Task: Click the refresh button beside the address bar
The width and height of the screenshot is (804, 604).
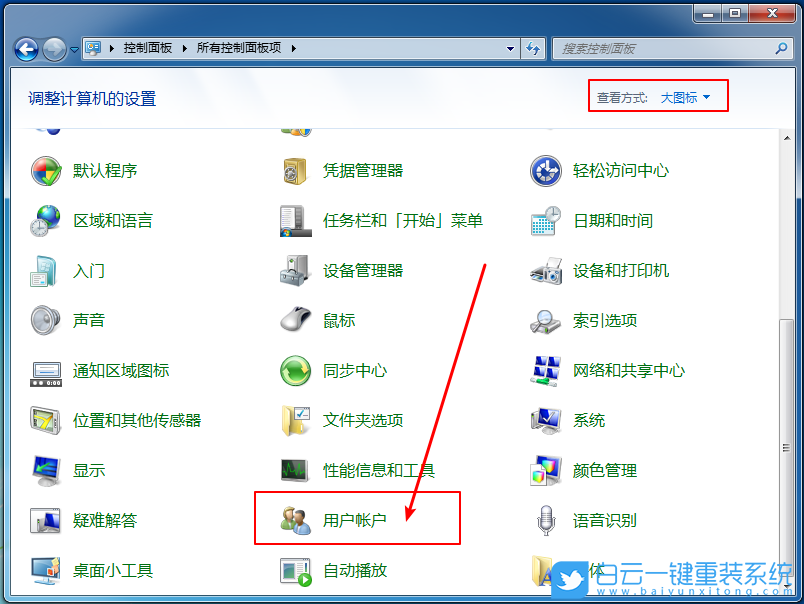Action: click(533, 47)
